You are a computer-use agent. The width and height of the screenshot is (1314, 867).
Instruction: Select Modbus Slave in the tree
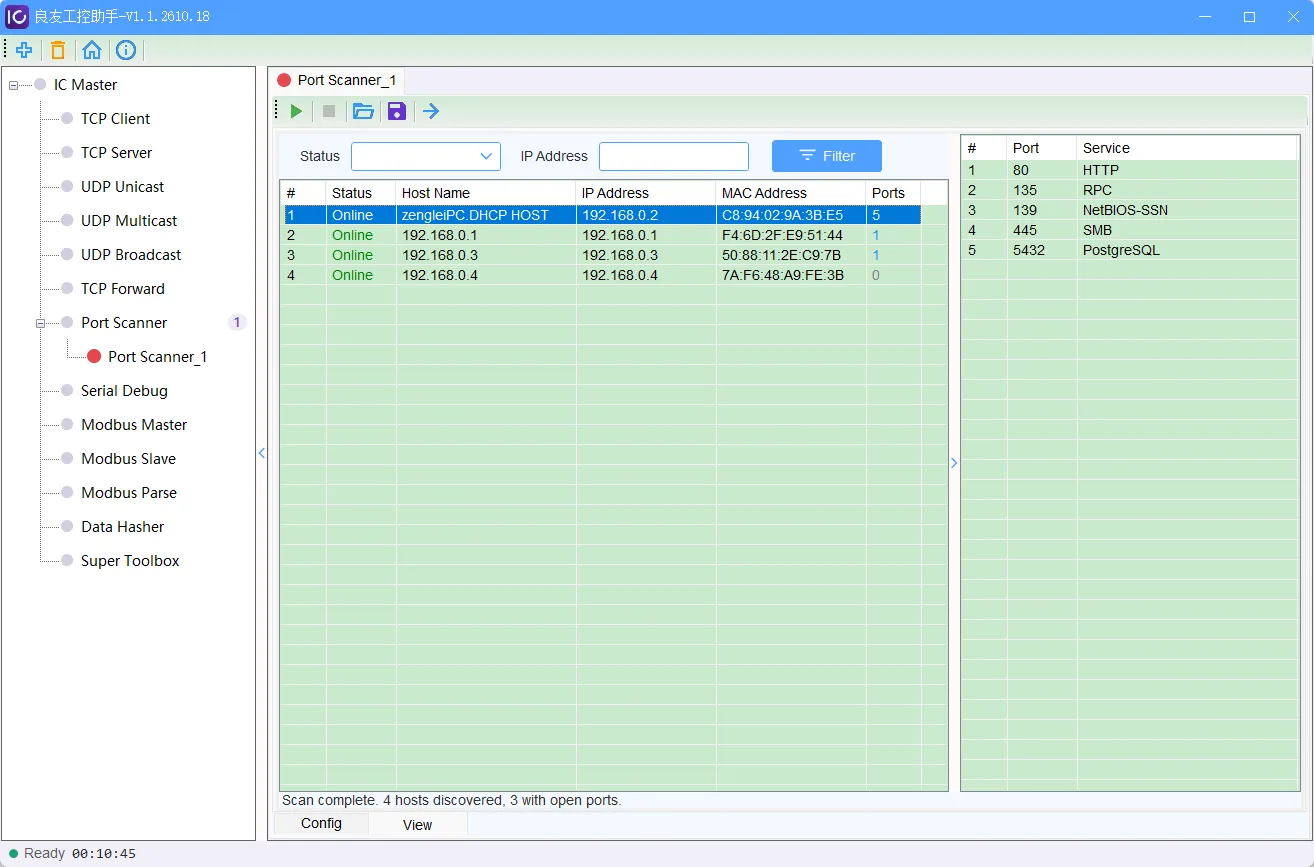(x=128, y=459)
